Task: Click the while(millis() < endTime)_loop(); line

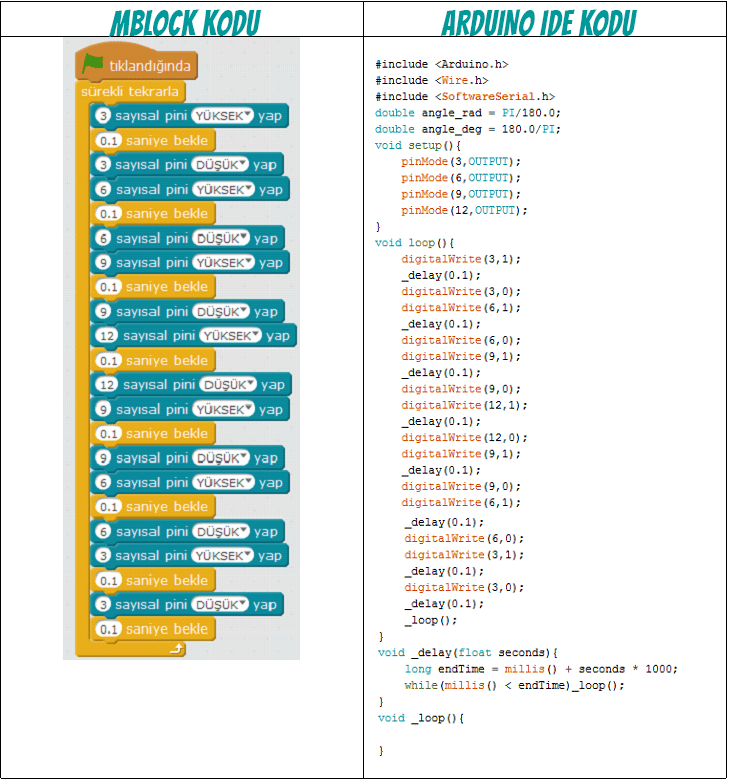Action: pos(514,685)
